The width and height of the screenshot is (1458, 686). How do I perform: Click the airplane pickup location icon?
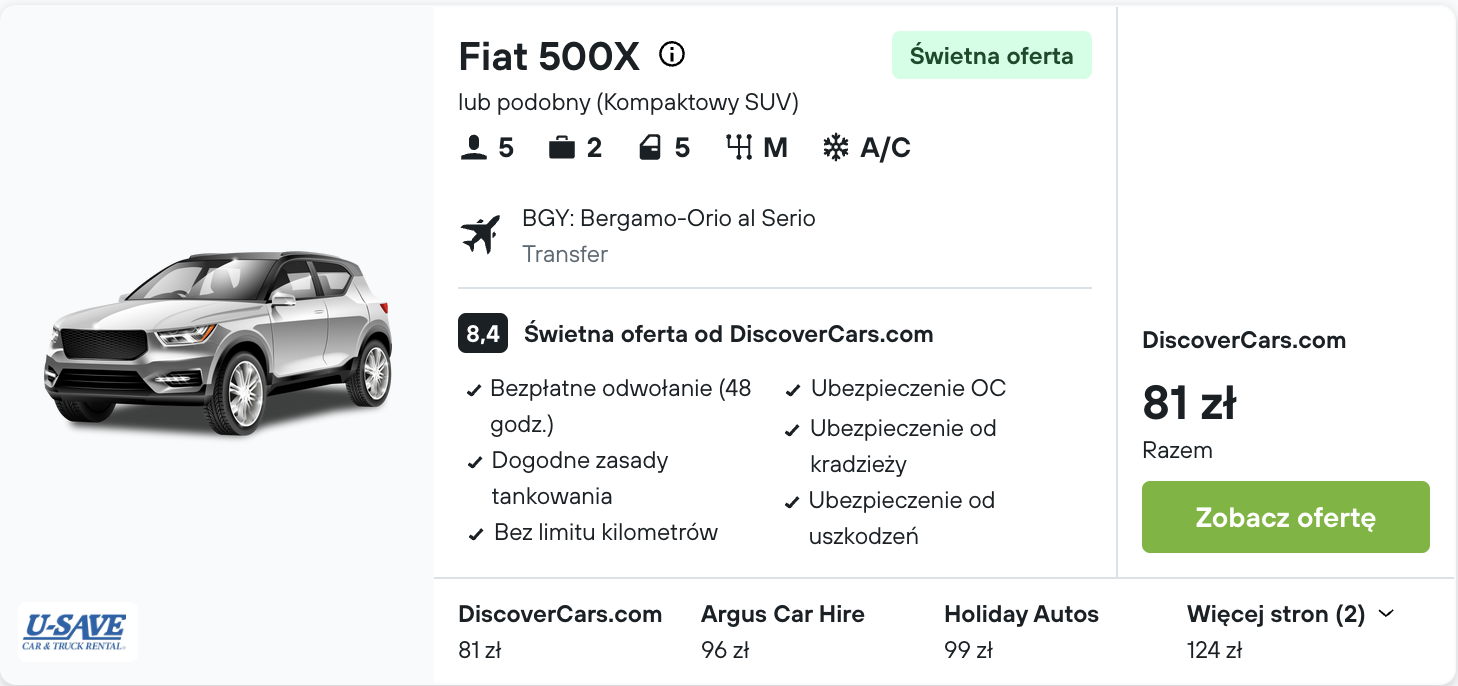point(480,235)
